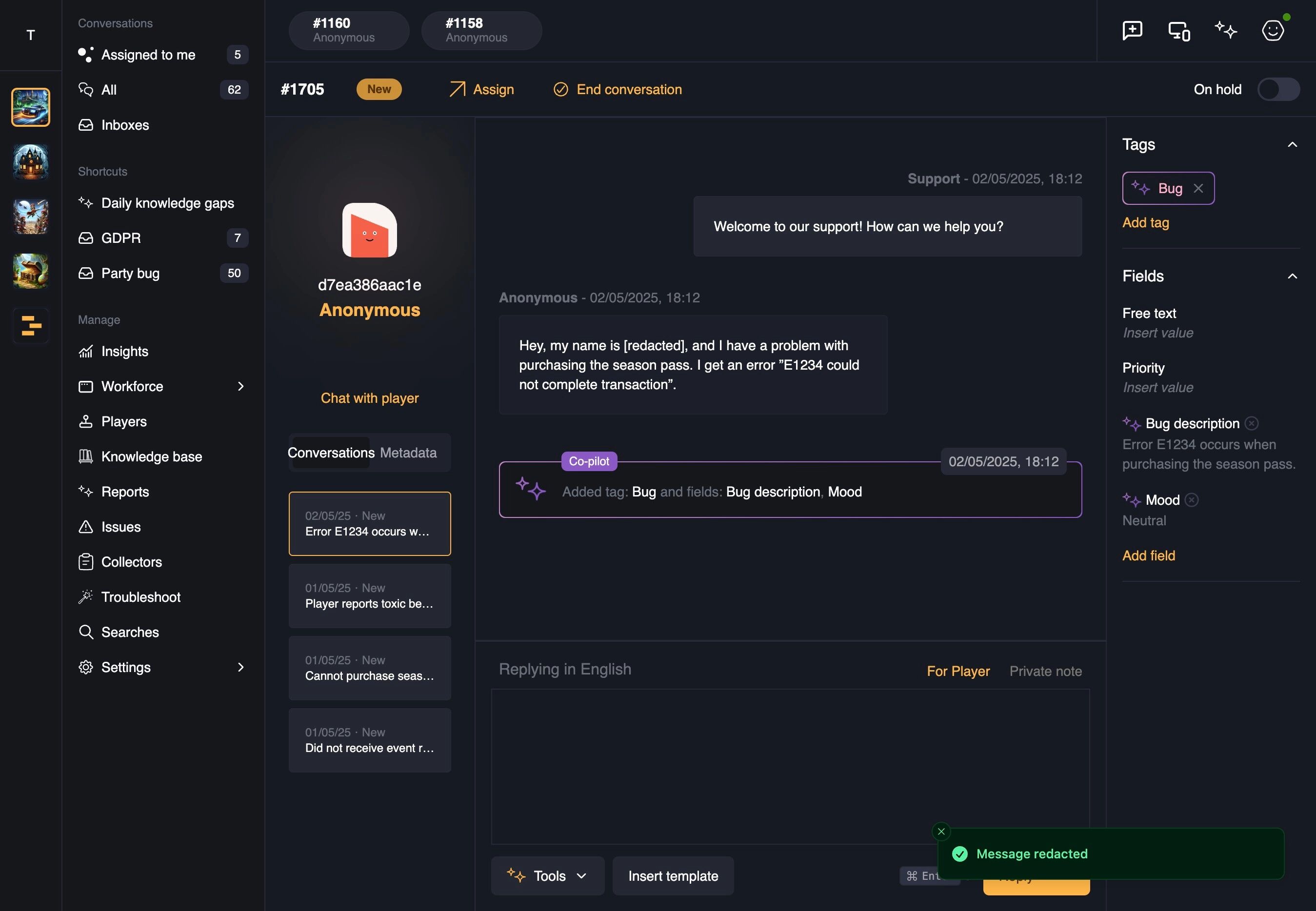Collapse the Fields section chevron
This screenshot has height=911, width=1316.
1292,276
